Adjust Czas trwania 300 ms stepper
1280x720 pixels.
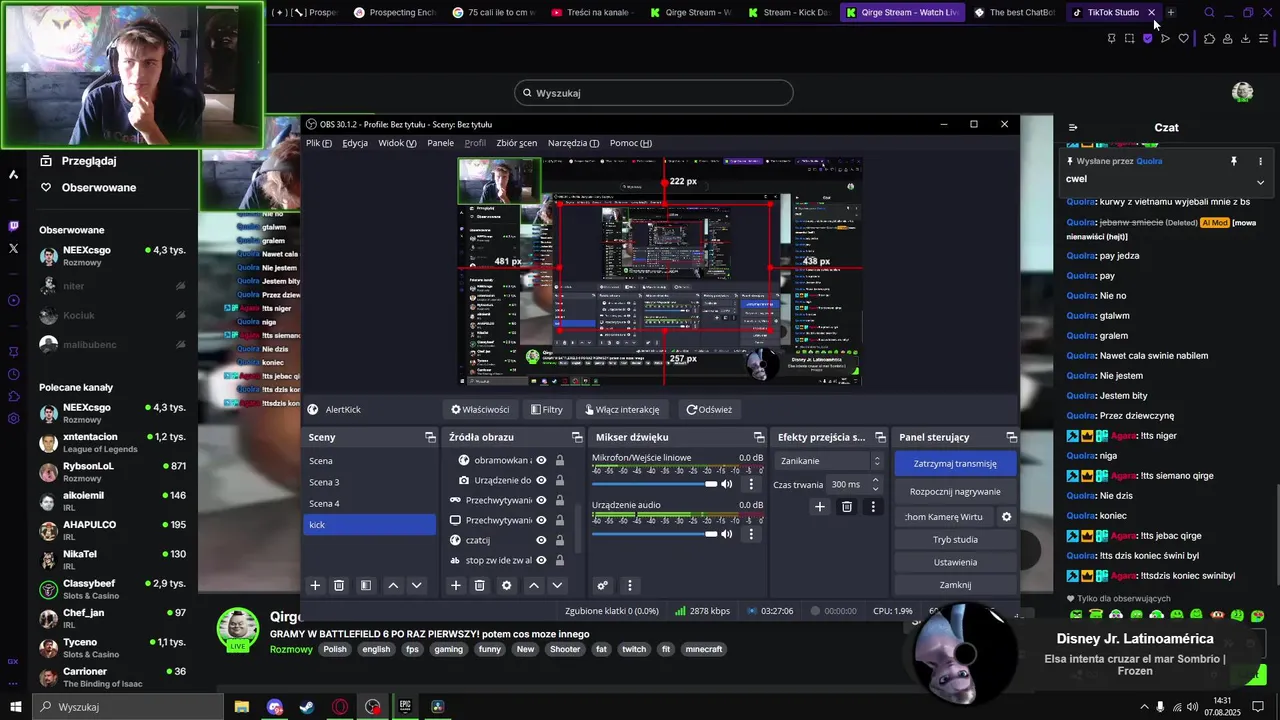pos(876,484)
